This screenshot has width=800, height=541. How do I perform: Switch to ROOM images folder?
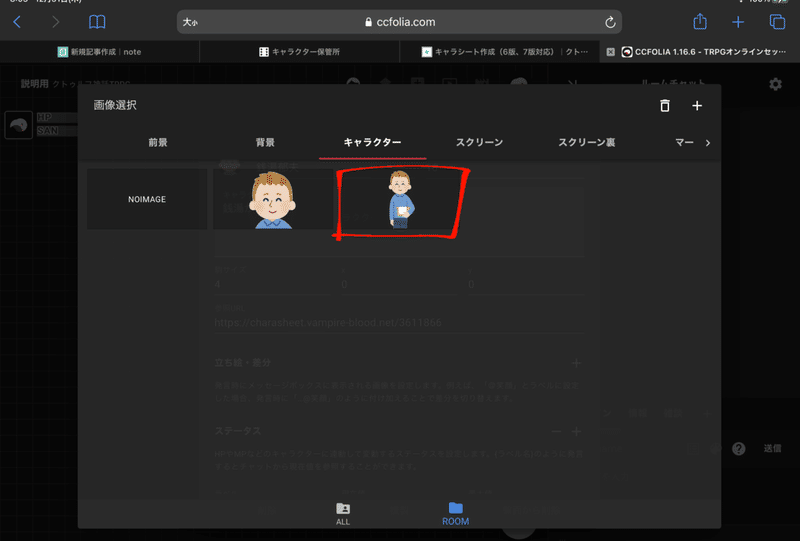click(455, 514)
